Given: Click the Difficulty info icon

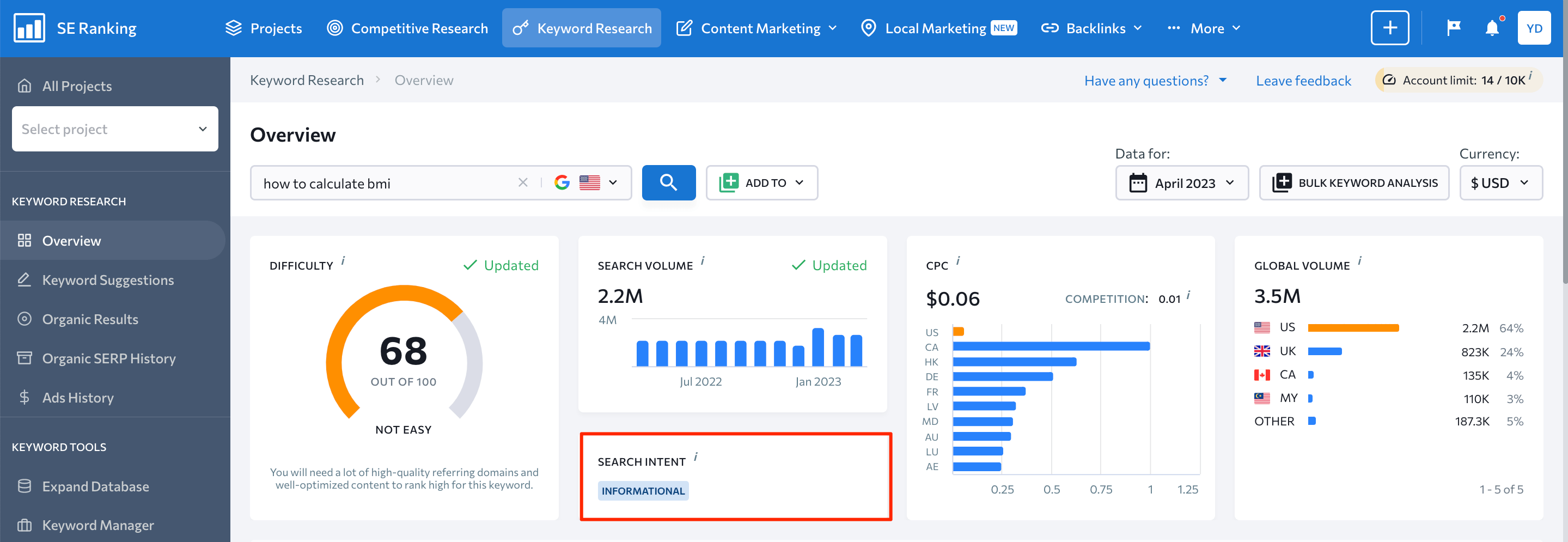Looking at the screenshot, I should (x=343, y=260).
